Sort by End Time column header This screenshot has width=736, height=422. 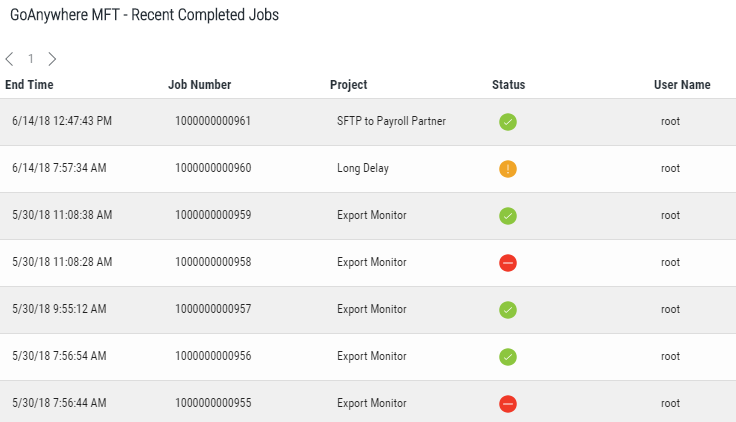29,84
